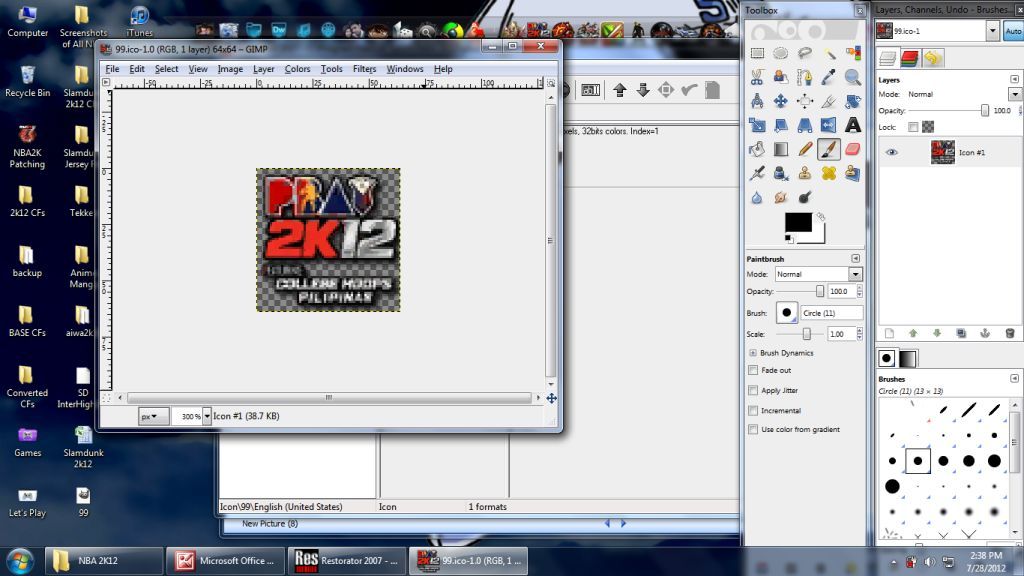The width and height of the screenshot is (1024, 576).
Task: Select the Smudge tool
Action: tap(780, 197)
